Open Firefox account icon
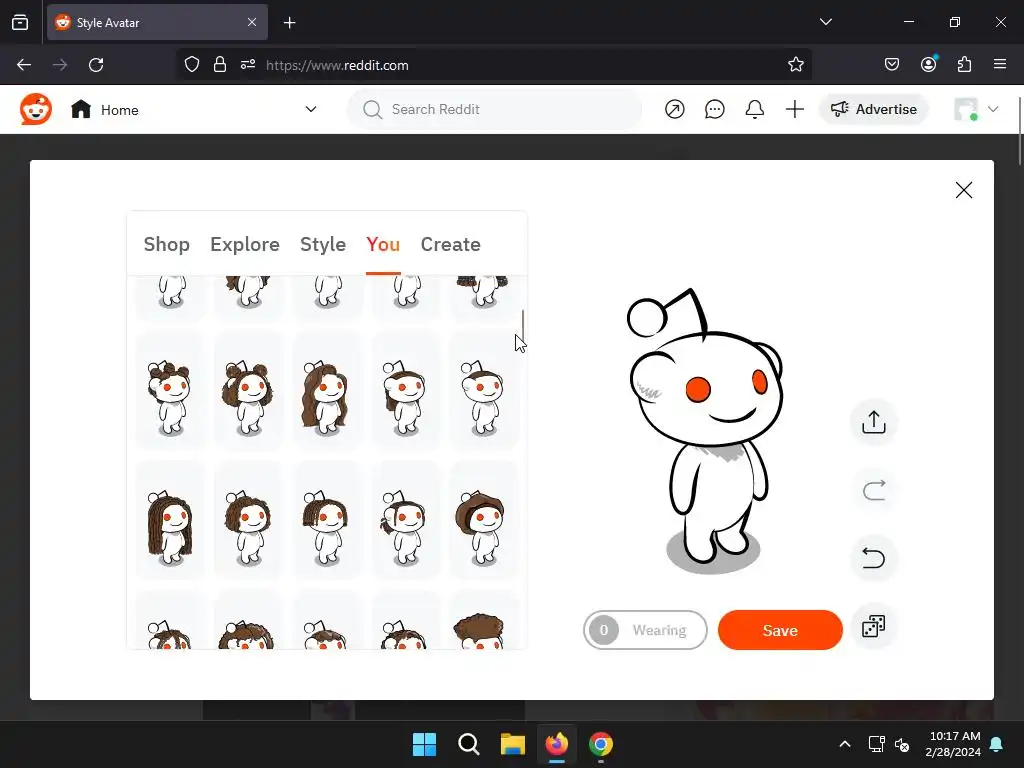Screen dimensions: 1024x768 [928, 64]
